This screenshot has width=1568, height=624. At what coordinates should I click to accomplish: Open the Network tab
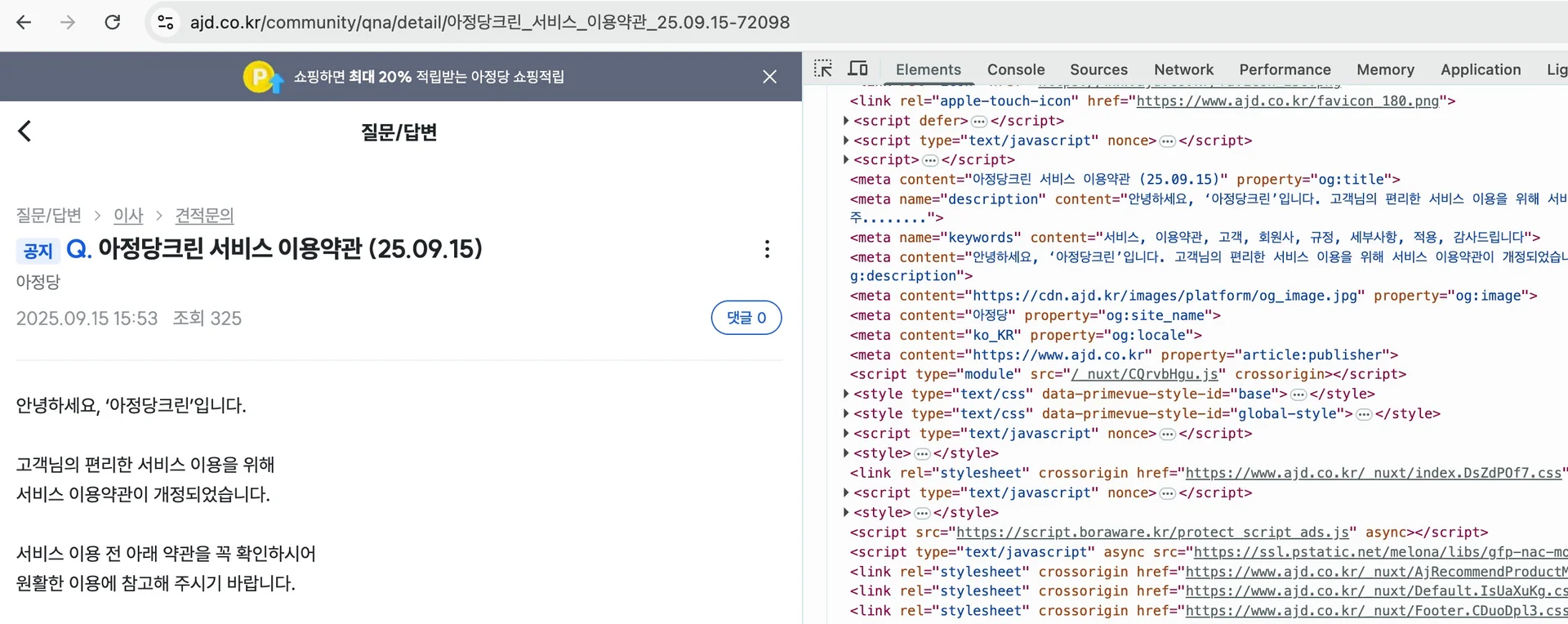click(x=1183, y=69)
